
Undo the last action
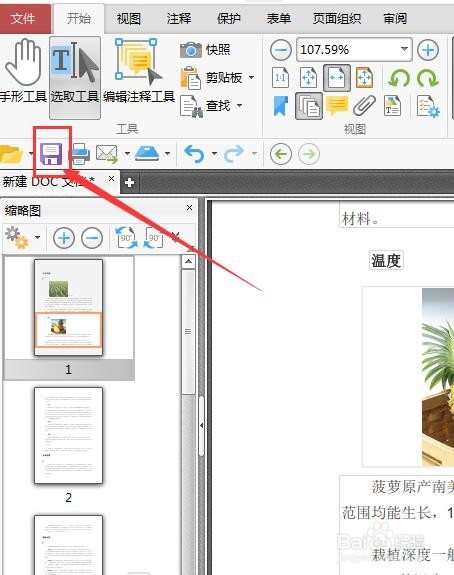(x=194, y=154)
